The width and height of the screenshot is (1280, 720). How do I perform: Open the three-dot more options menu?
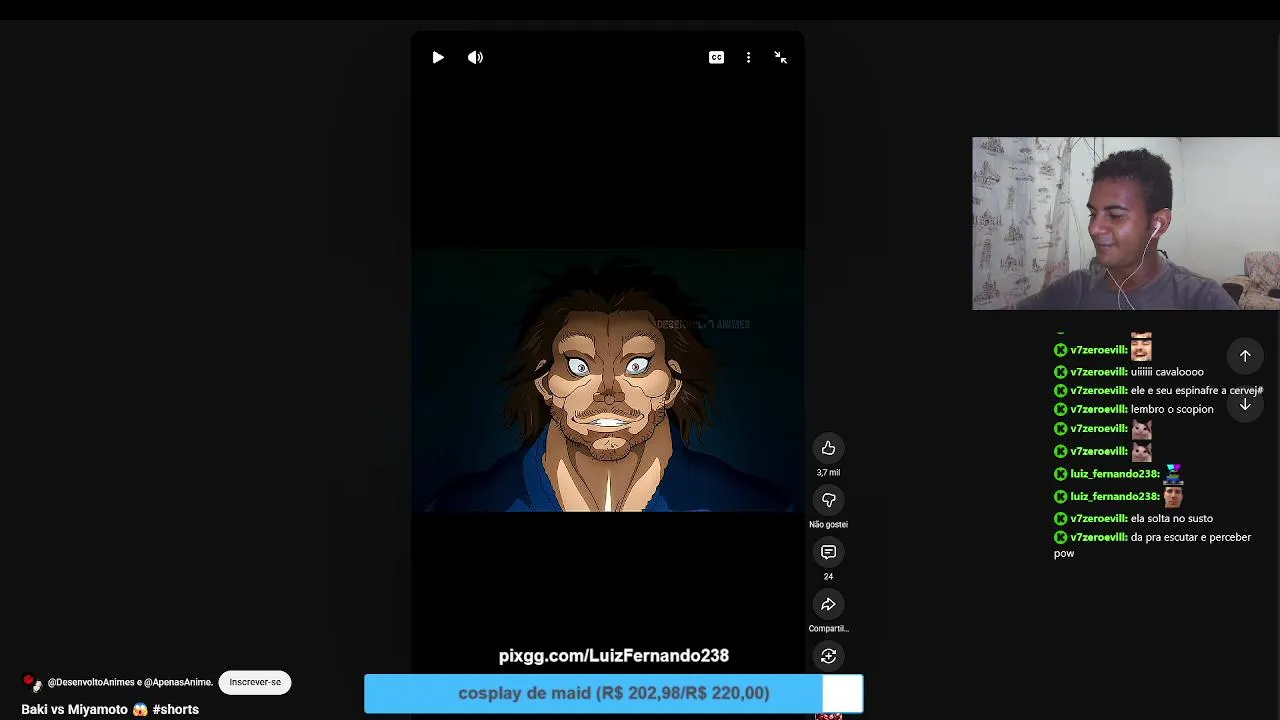(748, 58)
